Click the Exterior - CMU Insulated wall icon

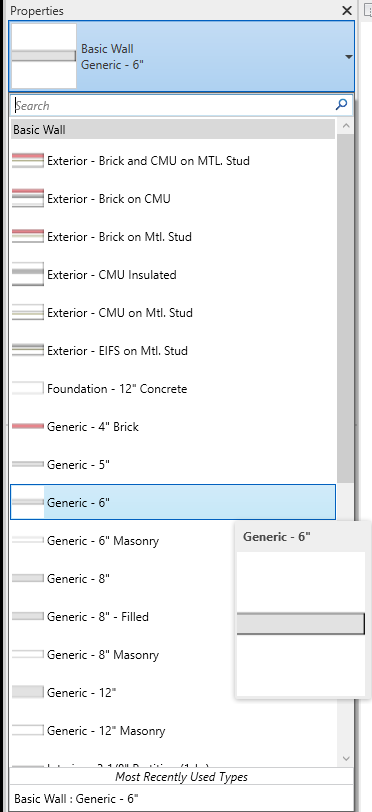coord(28,274)
